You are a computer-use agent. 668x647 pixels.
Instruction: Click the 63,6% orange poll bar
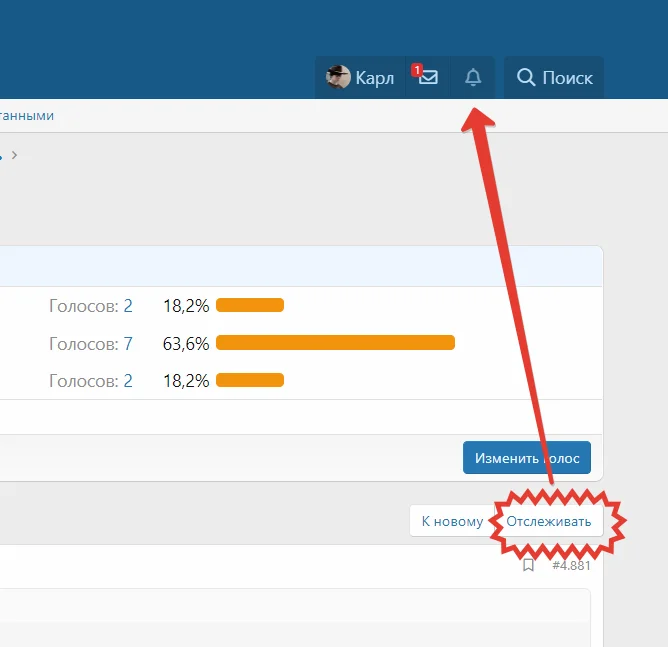335,342
